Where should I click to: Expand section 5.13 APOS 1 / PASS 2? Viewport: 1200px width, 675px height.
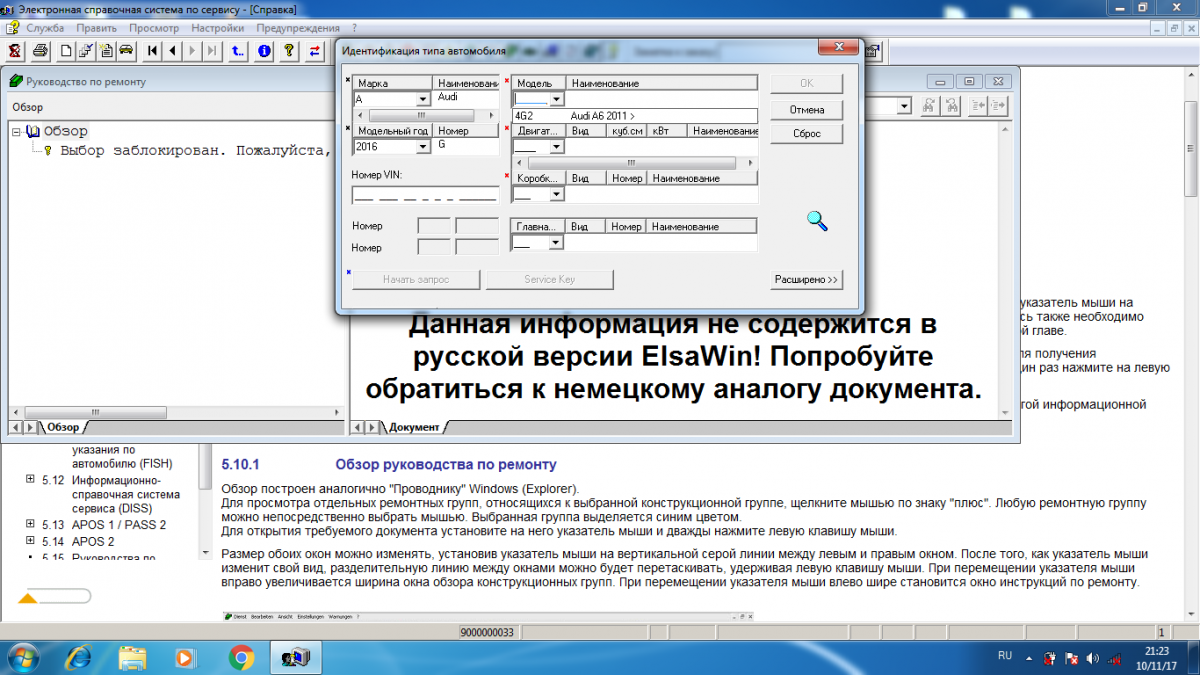(x=31, y=524)
